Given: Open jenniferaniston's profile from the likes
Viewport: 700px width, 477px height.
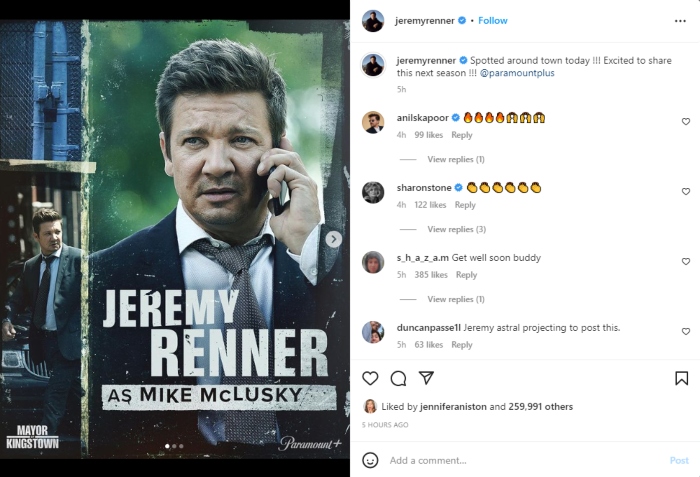Looking at the screenshot, I should point(454,407).
